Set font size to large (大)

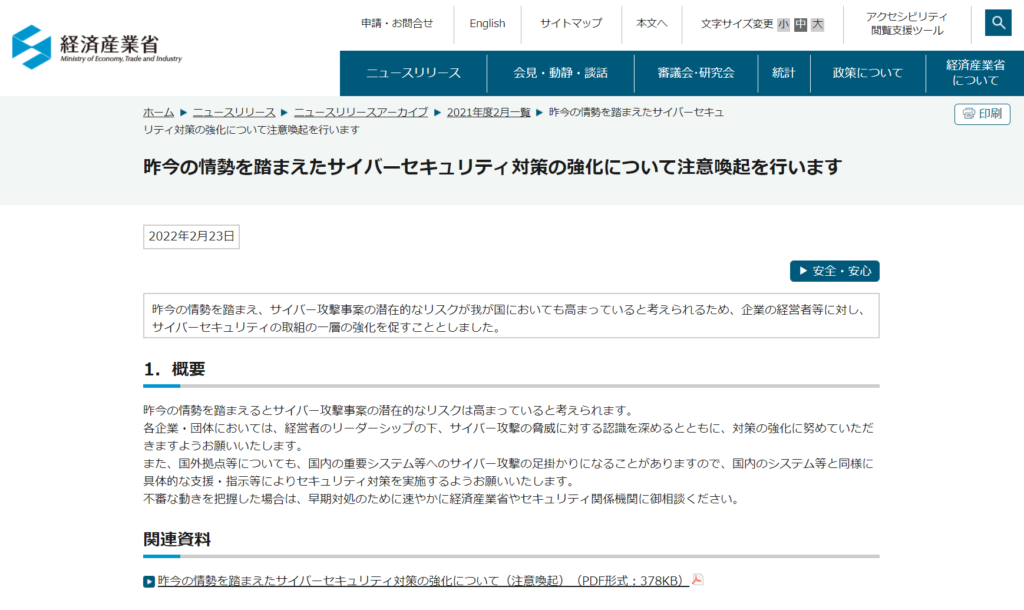click(x=817, y=24)
